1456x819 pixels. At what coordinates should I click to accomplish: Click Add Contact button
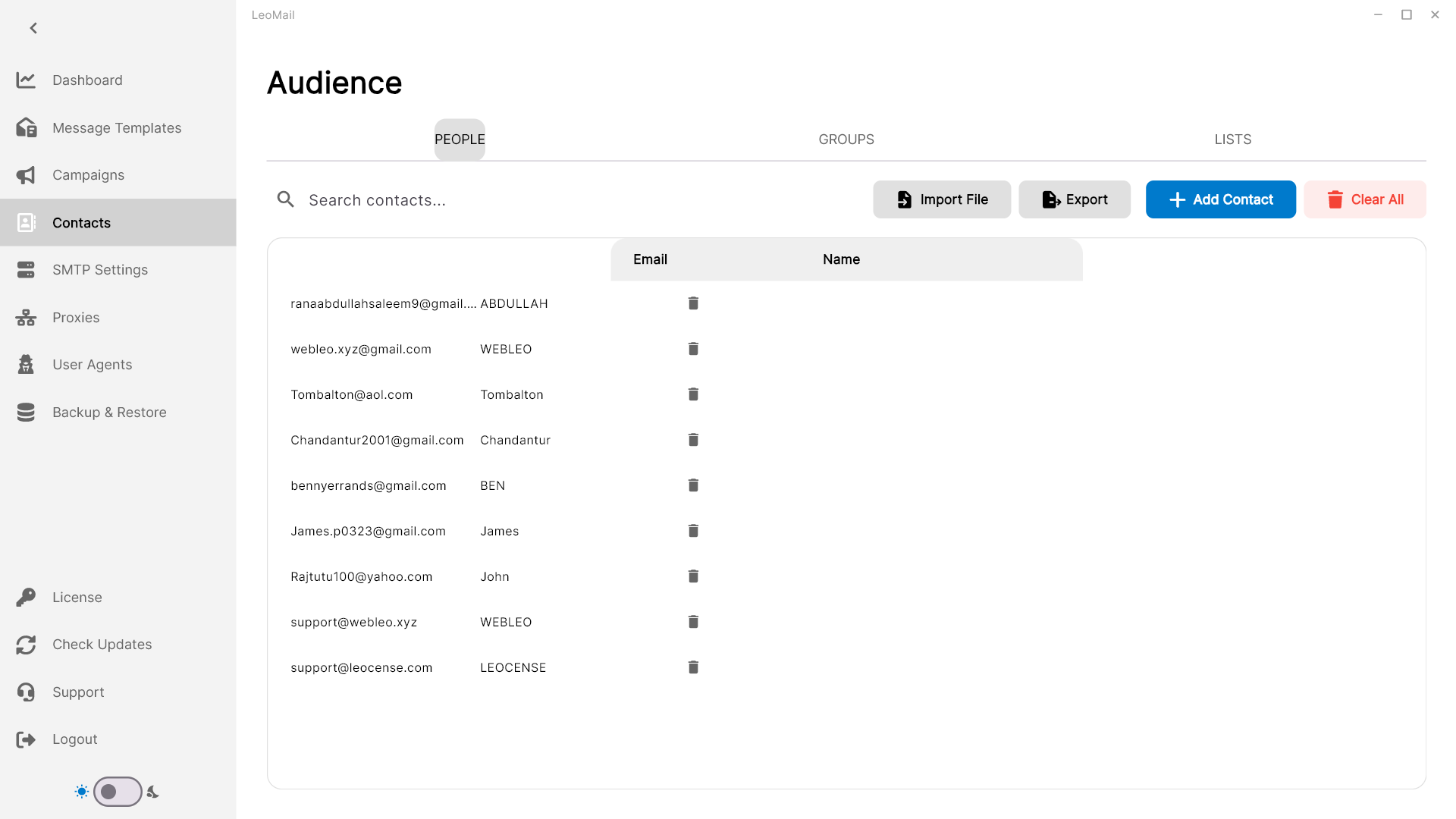(1221, 199)
